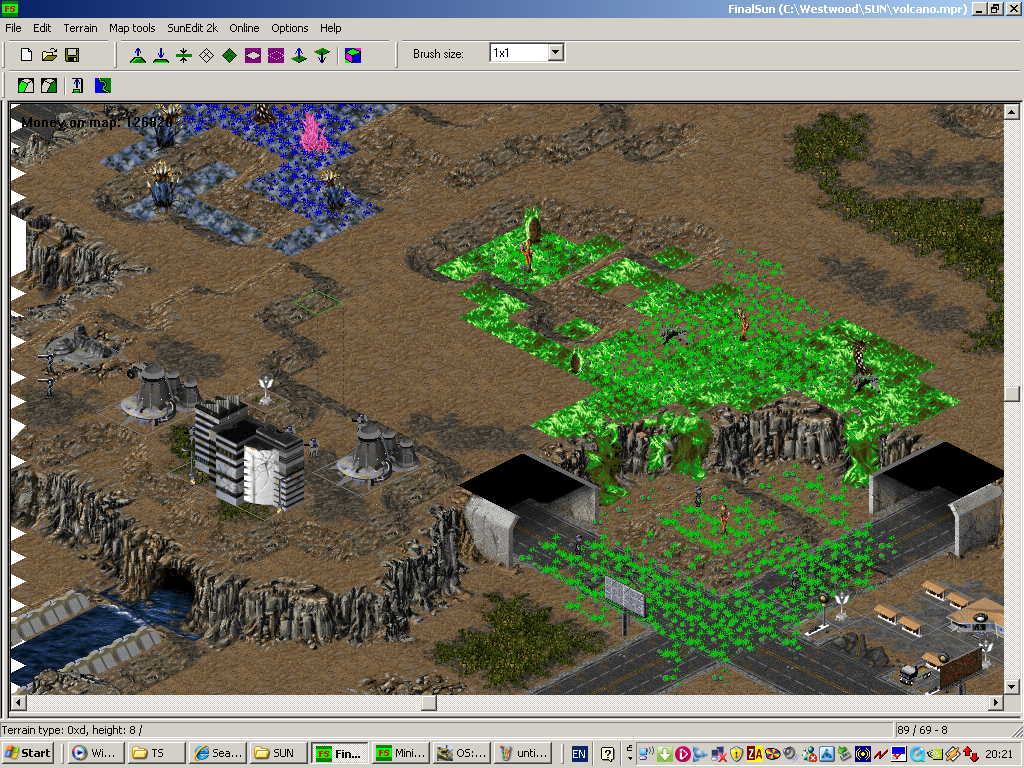Click the status bar coordinates 89 / 69 - 8
The height and width of the screenshot is (768, 1024).
922,730
